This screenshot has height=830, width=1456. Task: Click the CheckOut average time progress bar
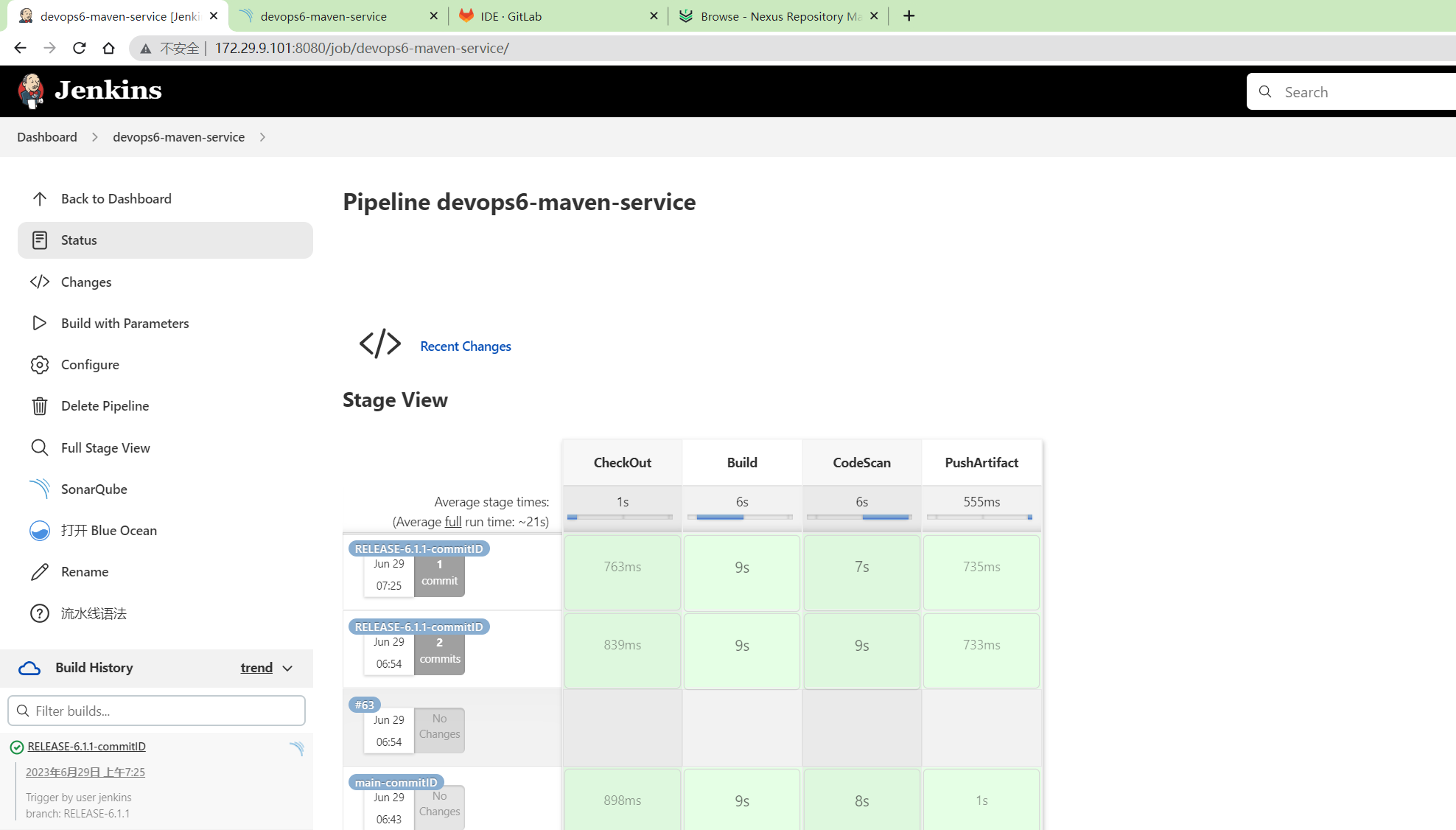(x=620, y=517)
